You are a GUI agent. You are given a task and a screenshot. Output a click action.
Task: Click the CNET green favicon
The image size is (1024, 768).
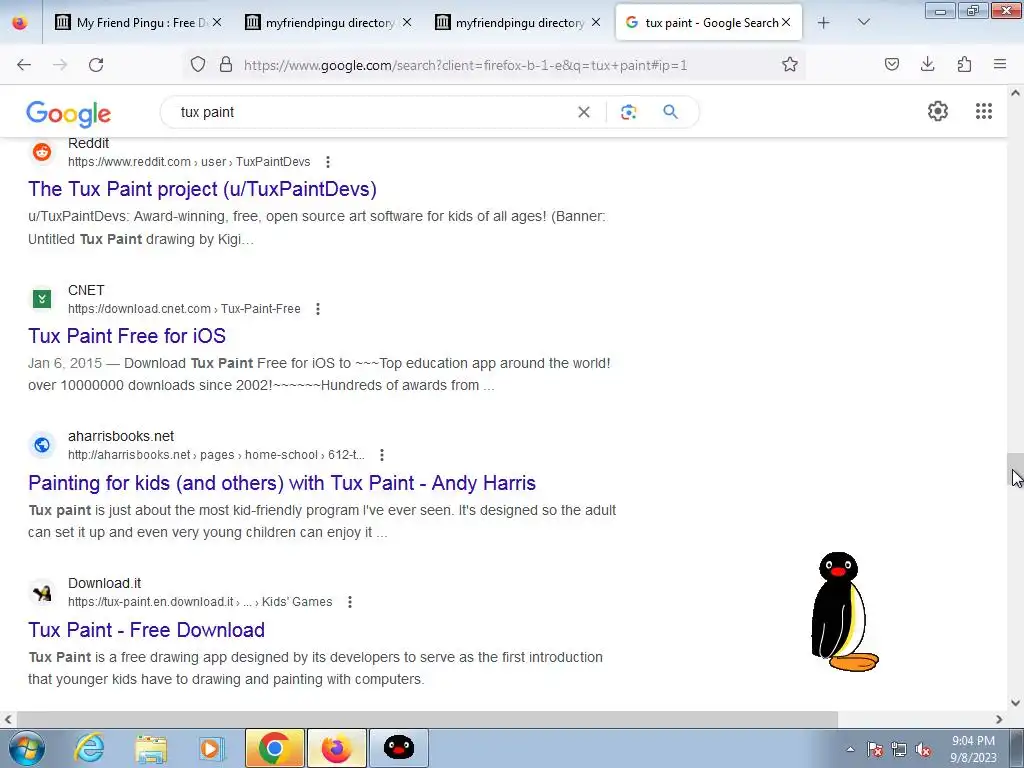point(42,299)
